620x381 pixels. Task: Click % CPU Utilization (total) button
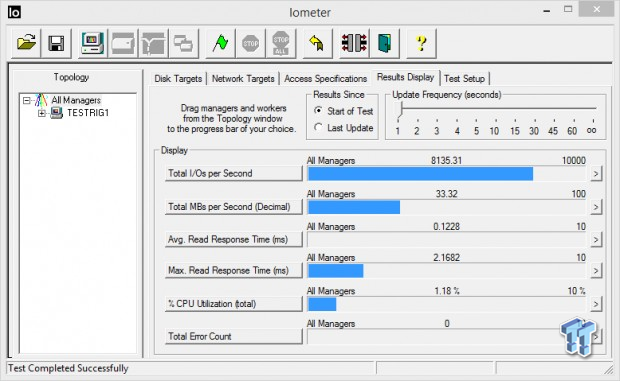(233, 304)
